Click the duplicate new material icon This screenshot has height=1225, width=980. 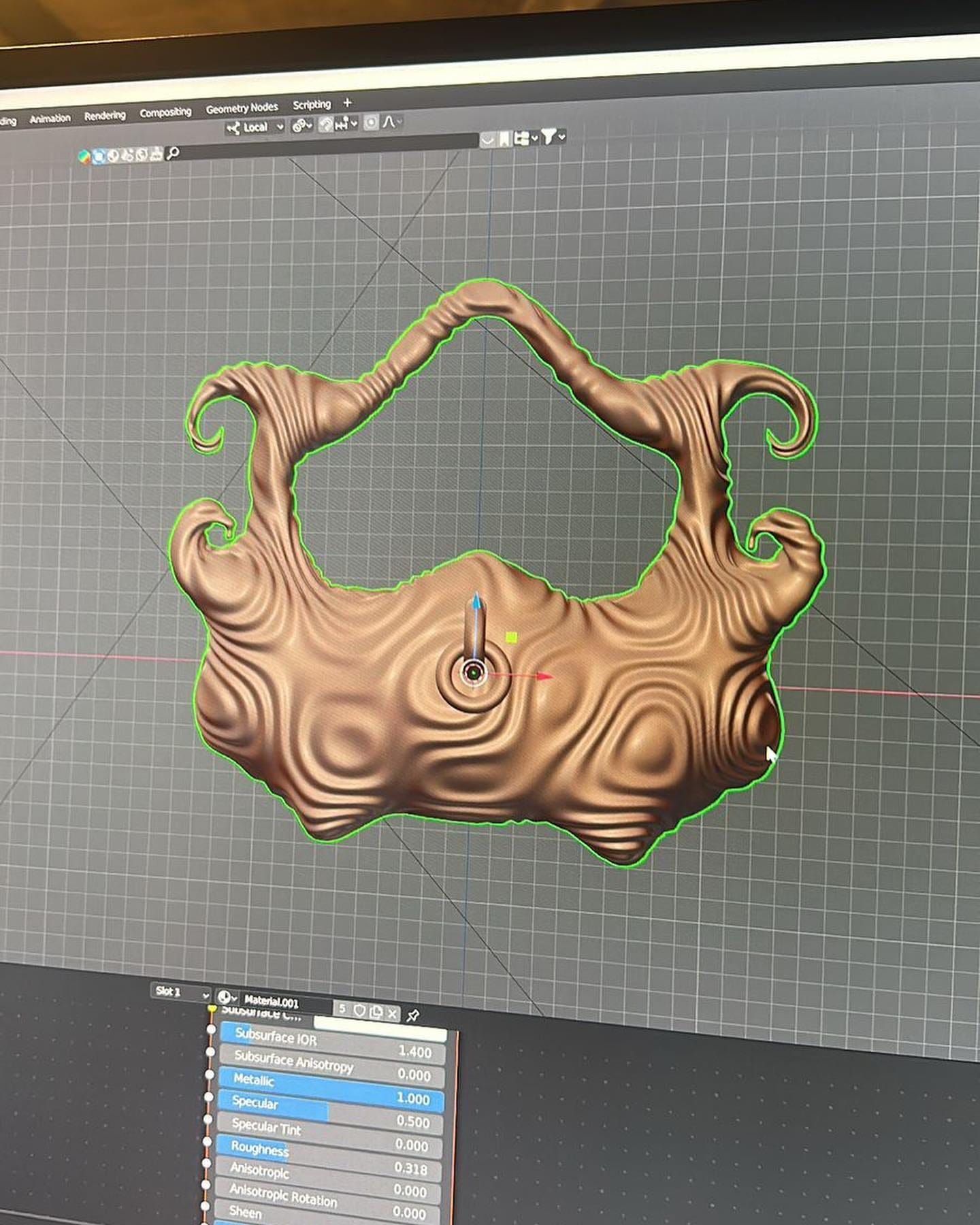coord(376,1012)
